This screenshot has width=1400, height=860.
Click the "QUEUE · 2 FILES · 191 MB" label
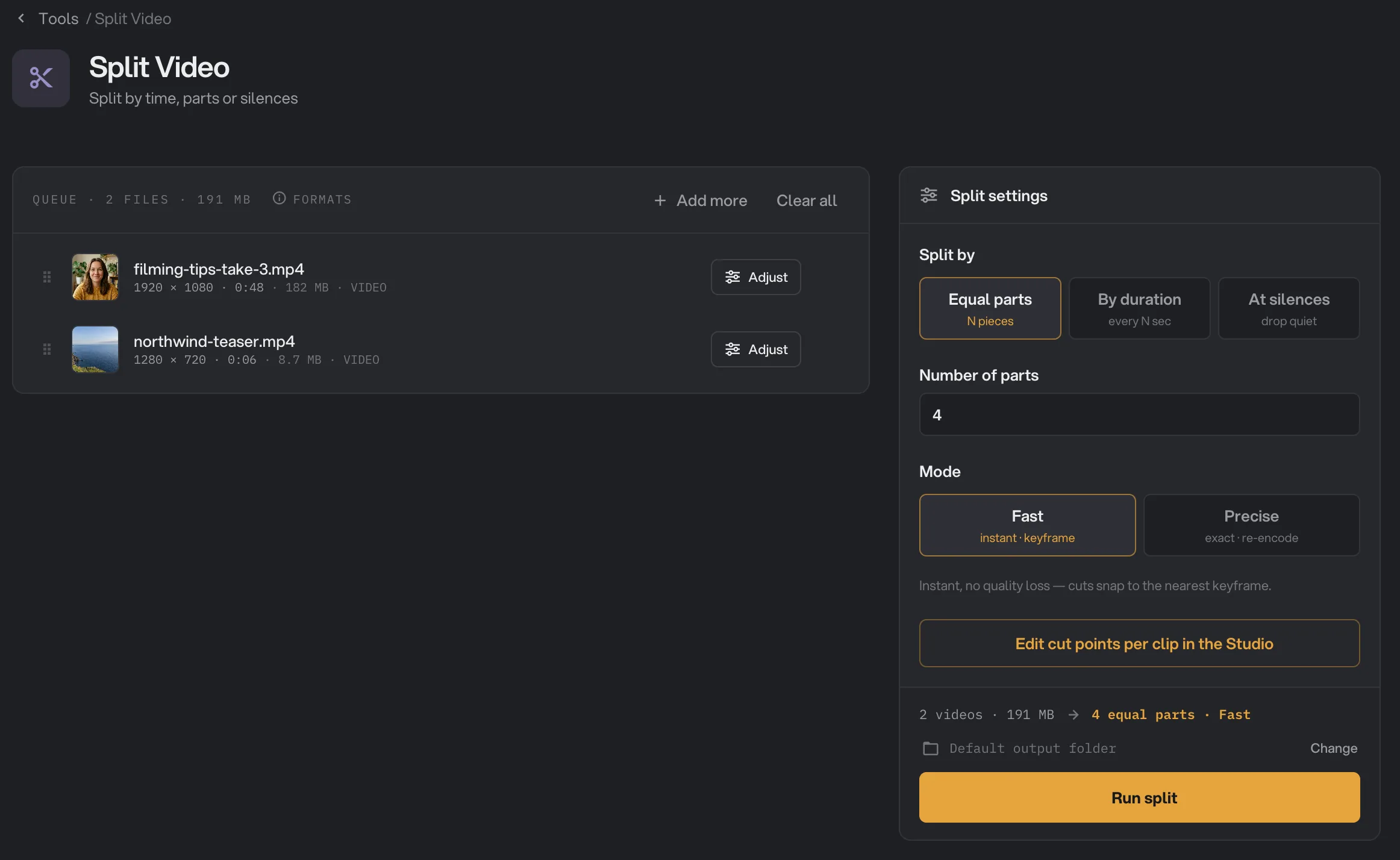click(x=142, y=199)
